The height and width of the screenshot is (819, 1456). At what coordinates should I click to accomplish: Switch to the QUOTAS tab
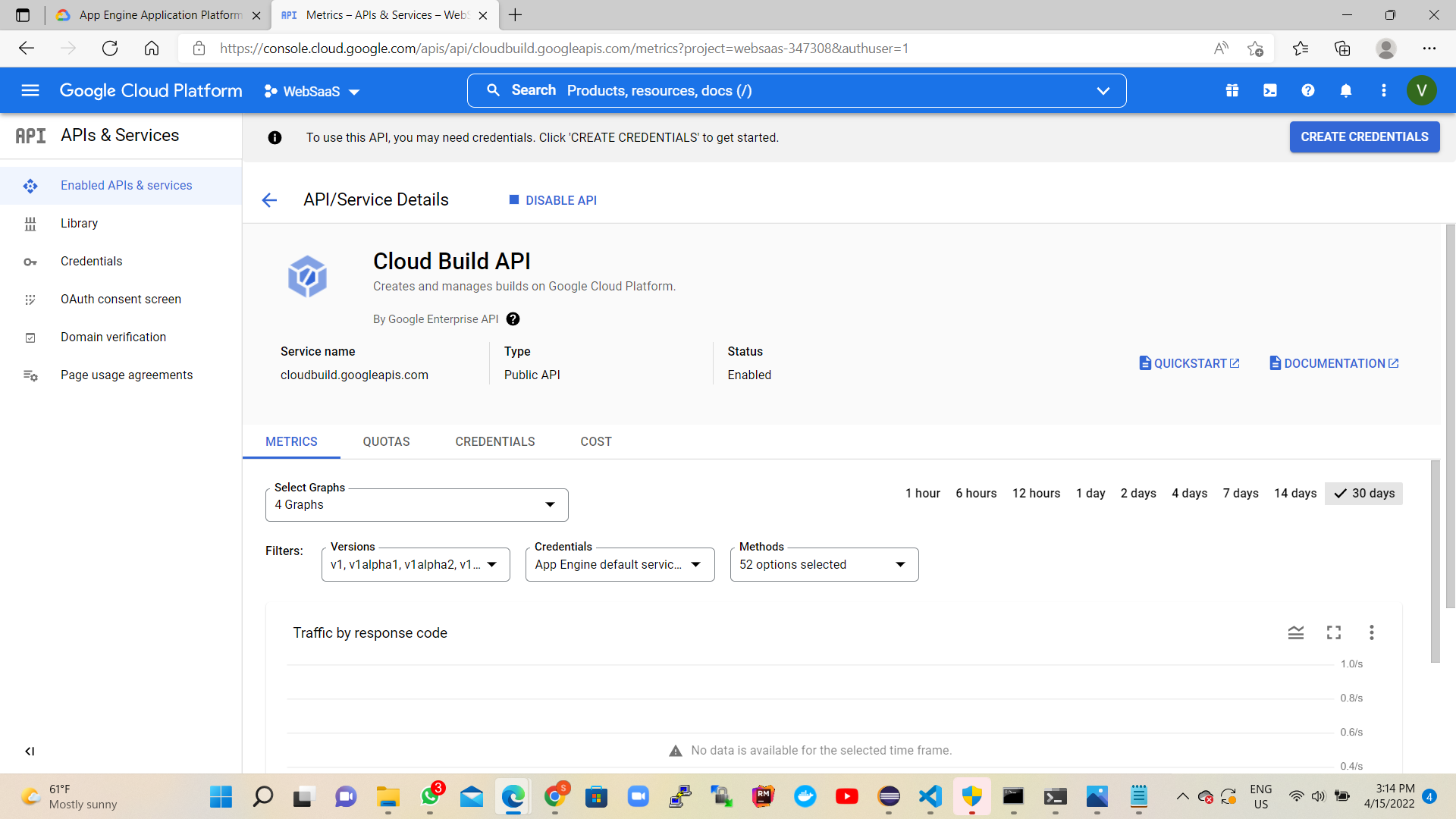[386, 442]
